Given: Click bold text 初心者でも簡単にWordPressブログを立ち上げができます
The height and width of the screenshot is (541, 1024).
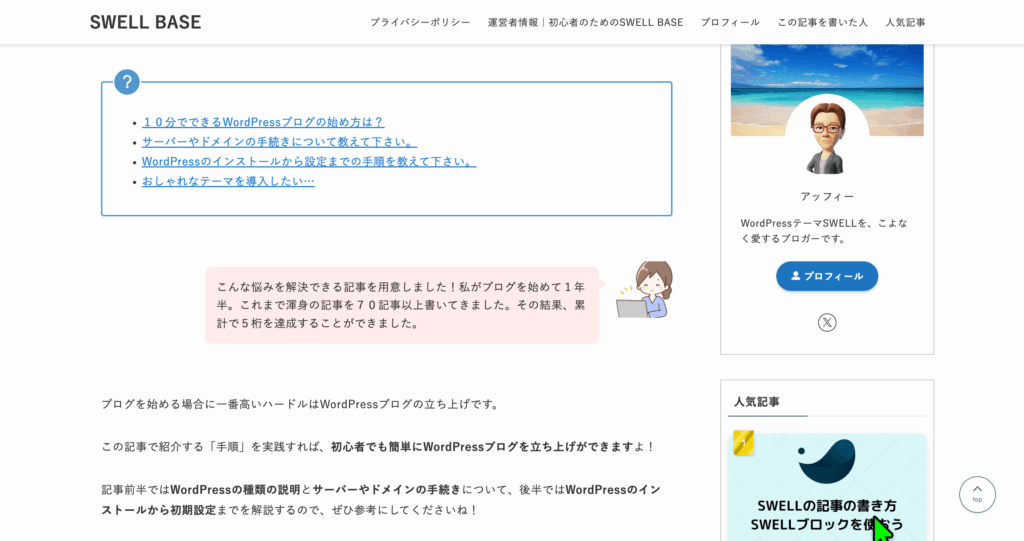Looking at the screenshot, I should pos(482,447).
